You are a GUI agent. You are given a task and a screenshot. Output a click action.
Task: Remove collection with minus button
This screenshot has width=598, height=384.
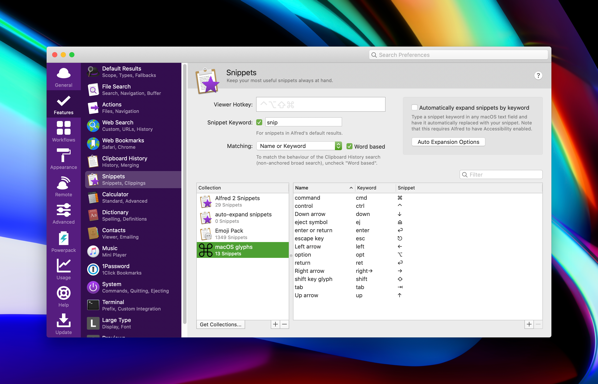click(x=284, y=325)
